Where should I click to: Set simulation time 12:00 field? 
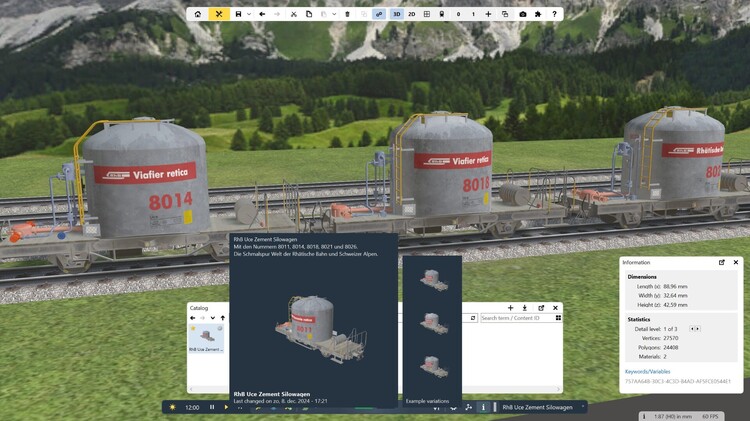(192, 408)
